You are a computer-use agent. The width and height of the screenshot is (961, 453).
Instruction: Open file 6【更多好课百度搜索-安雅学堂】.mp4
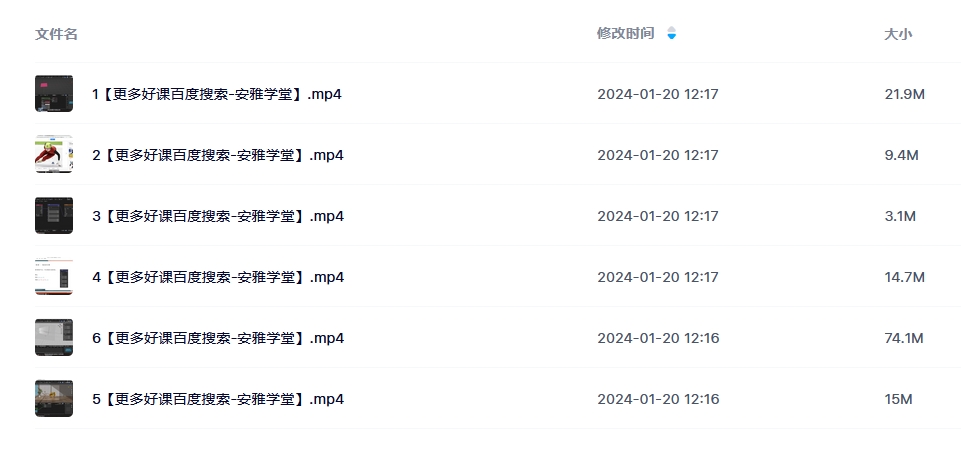click(218, 338)
